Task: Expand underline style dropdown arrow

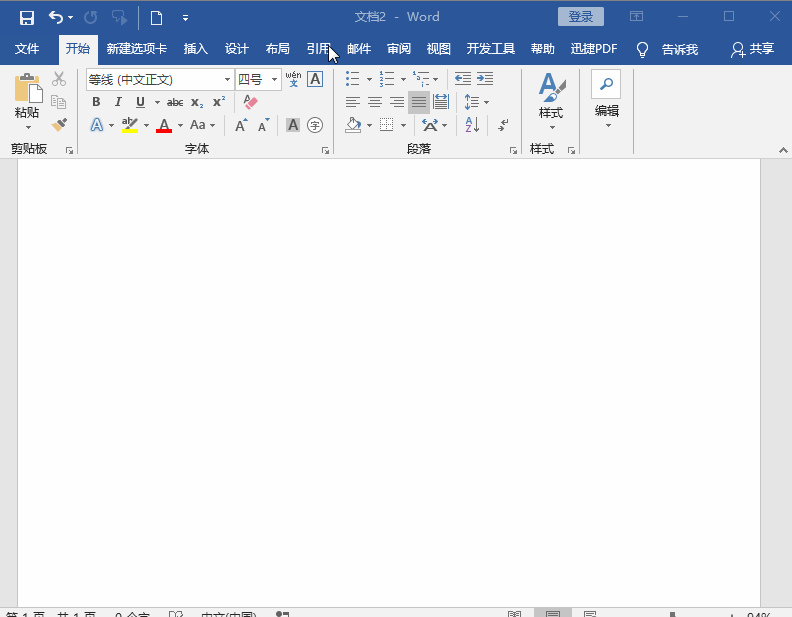Action: pos(157,102)
